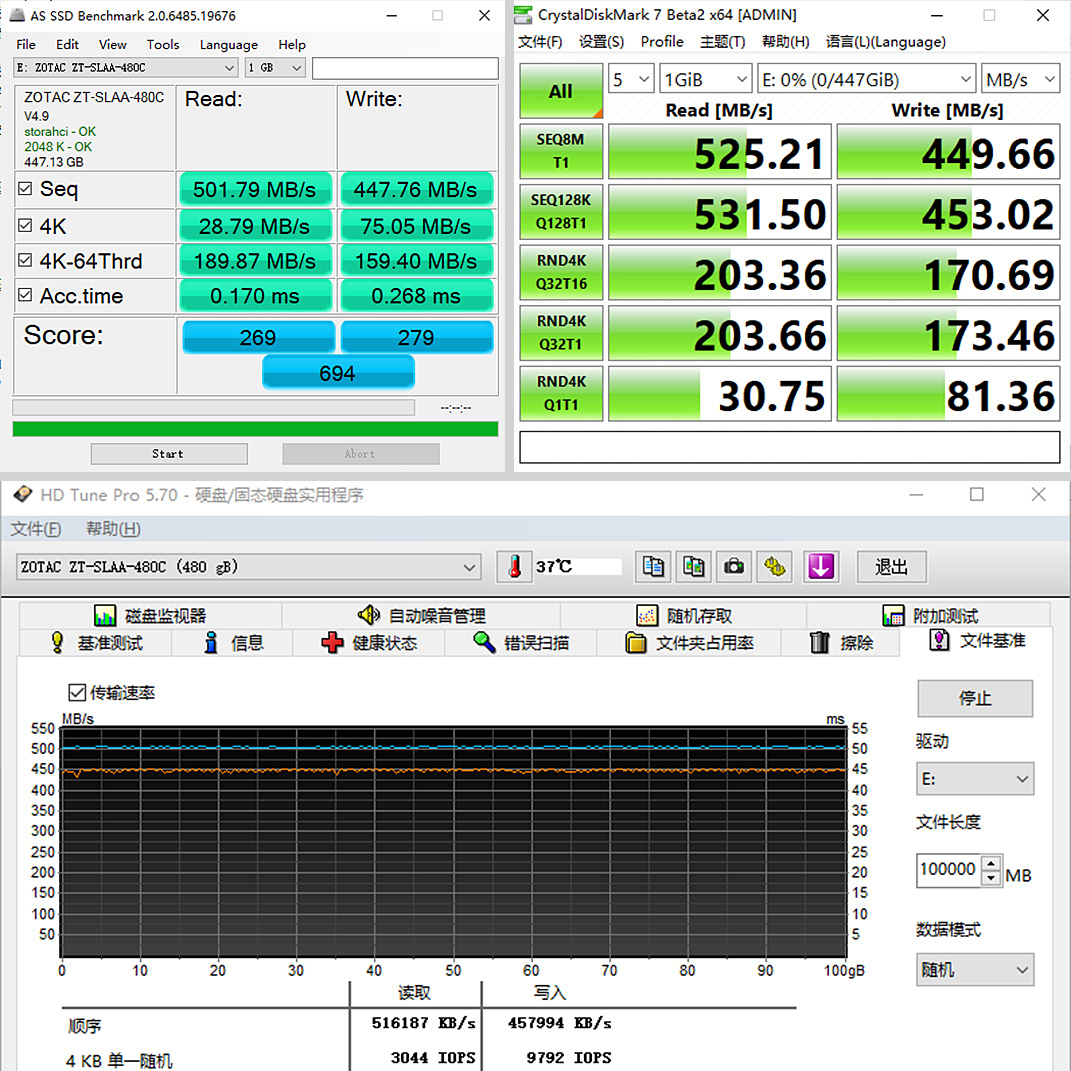Screen dimensions: 1071x1071
Task: Open HD Tune options wrench icon
Action: coord(775,567)
